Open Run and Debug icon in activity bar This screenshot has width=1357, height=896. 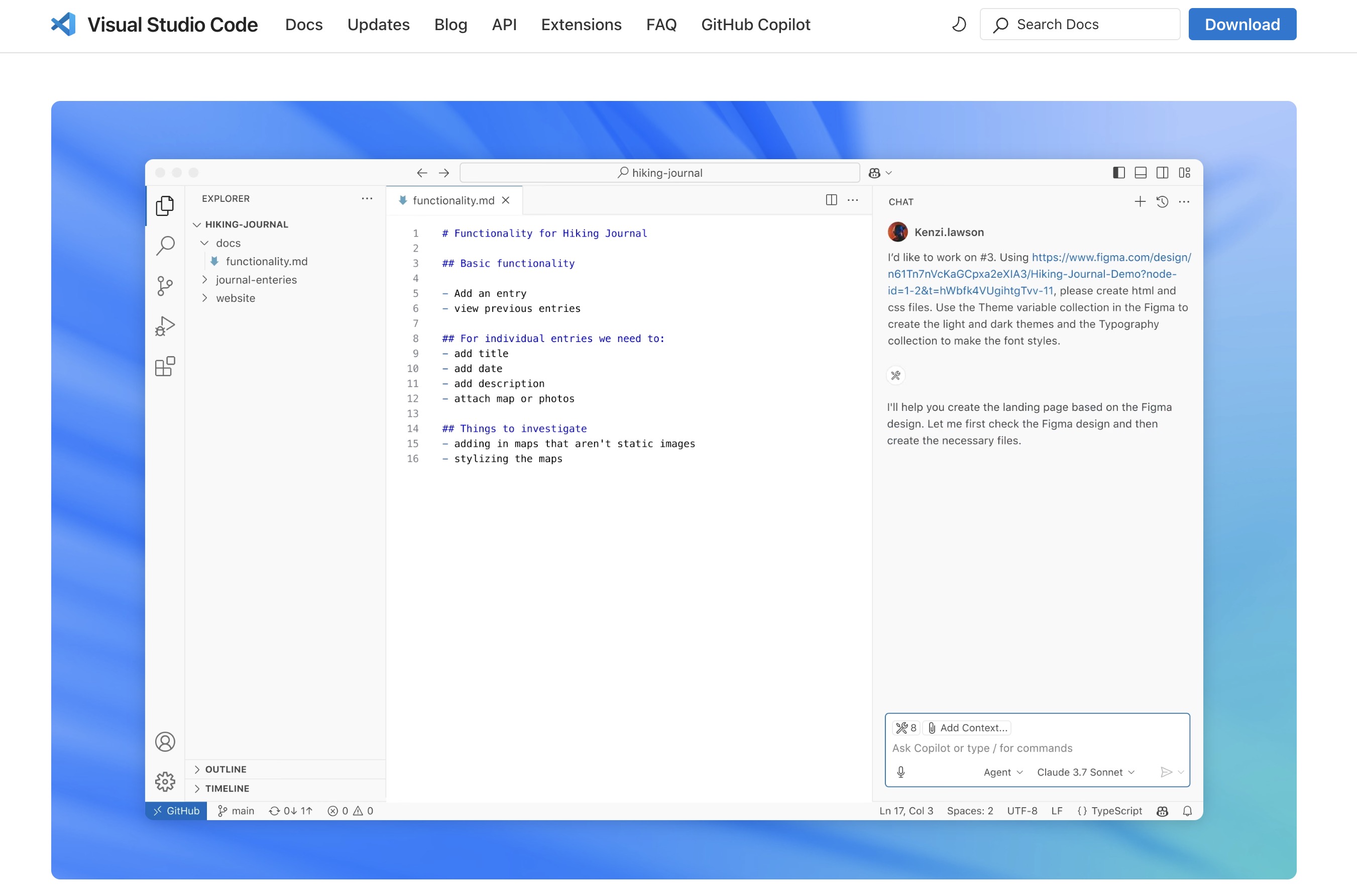[165, 326]
